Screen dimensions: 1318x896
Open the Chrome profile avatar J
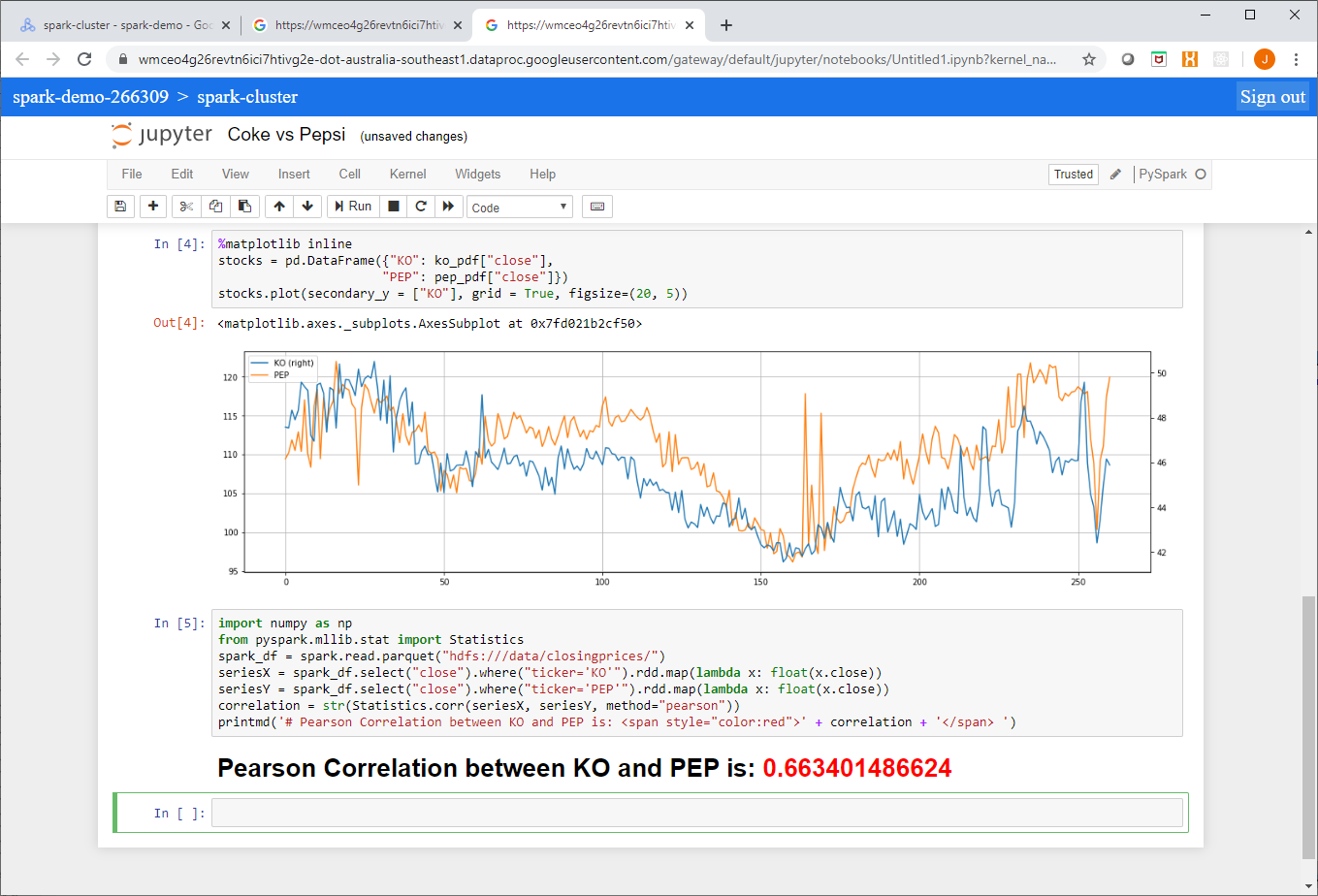pyautogui.click(x=1264, y=59)
